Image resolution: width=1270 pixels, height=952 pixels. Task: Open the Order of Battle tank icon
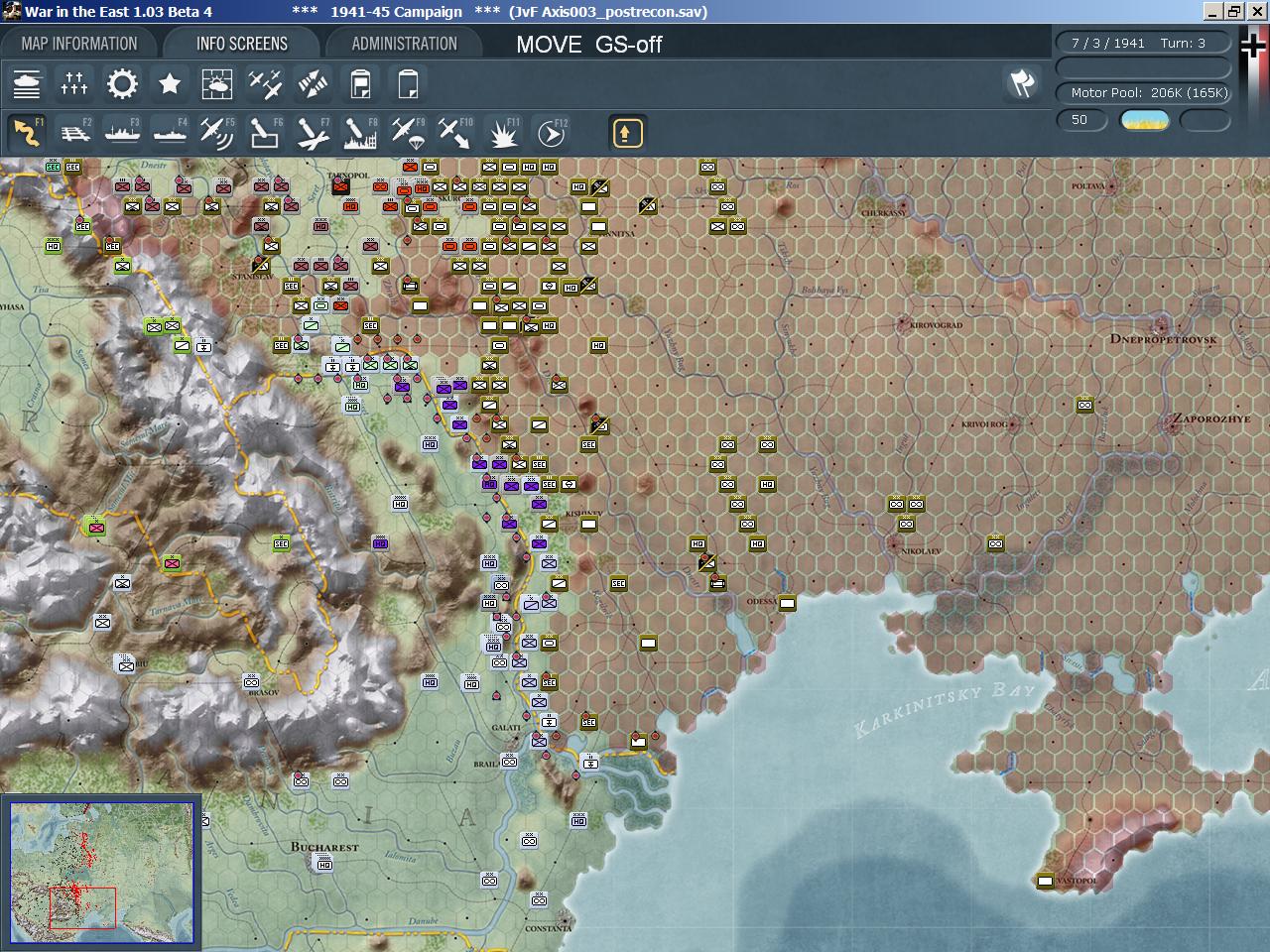point(27,84)
